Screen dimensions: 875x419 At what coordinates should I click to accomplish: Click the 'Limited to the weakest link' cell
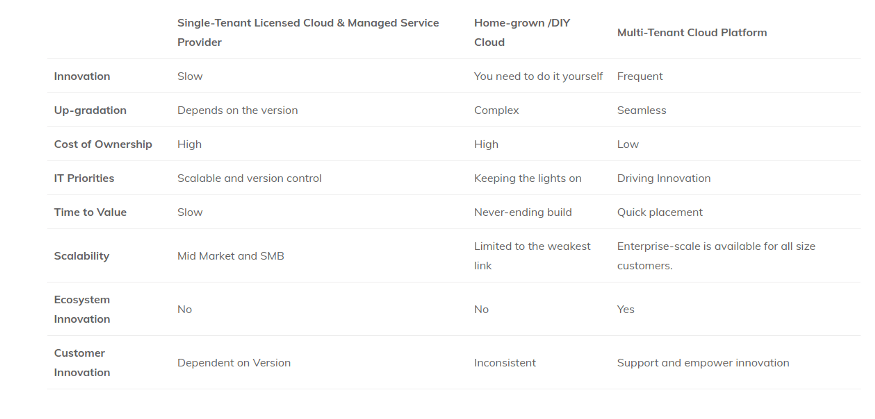click(532, 256)
